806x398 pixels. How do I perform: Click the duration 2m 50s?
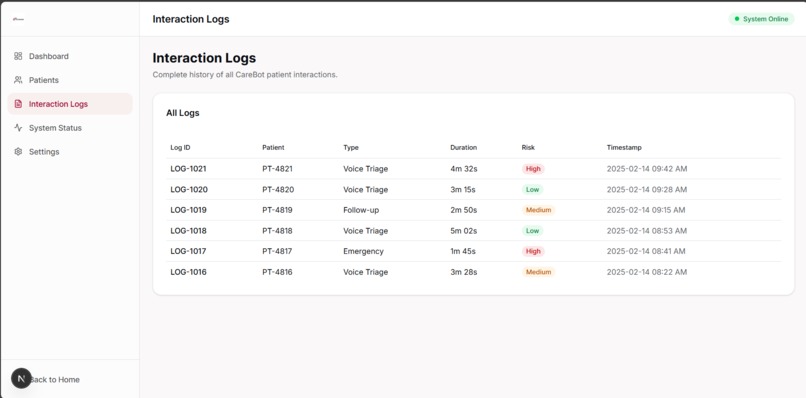[x=464, y=210]
